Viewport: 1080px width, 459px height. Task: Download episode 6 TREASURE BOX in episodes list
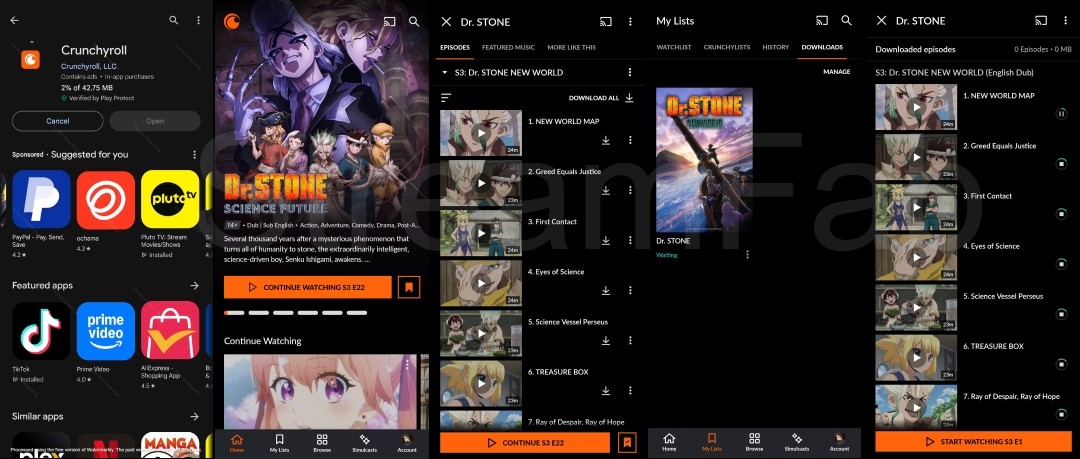[x=606, y=391]
